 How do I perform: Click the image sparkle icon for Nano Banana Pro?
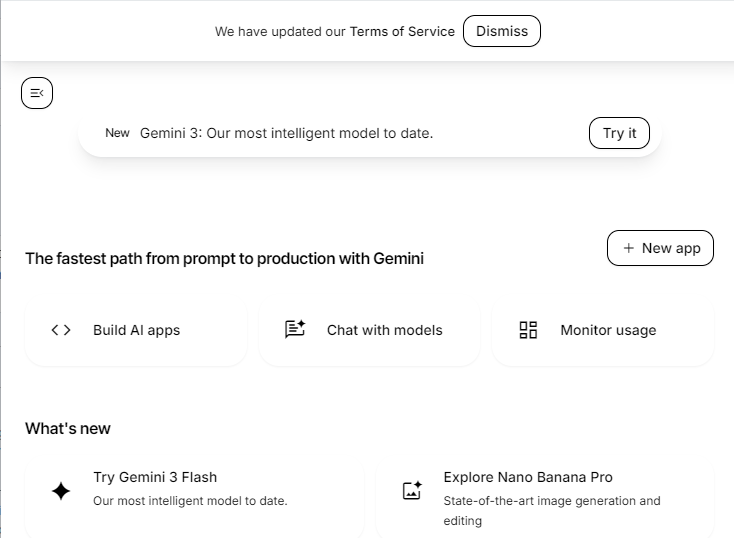(412, 490)
